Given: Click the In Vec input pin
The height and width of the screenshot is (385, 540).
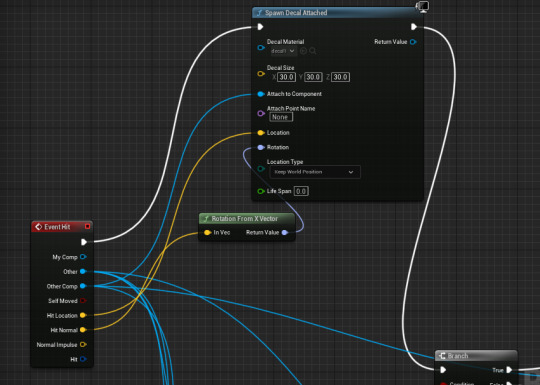Looking at the screenshot, I should click(207, 233).
